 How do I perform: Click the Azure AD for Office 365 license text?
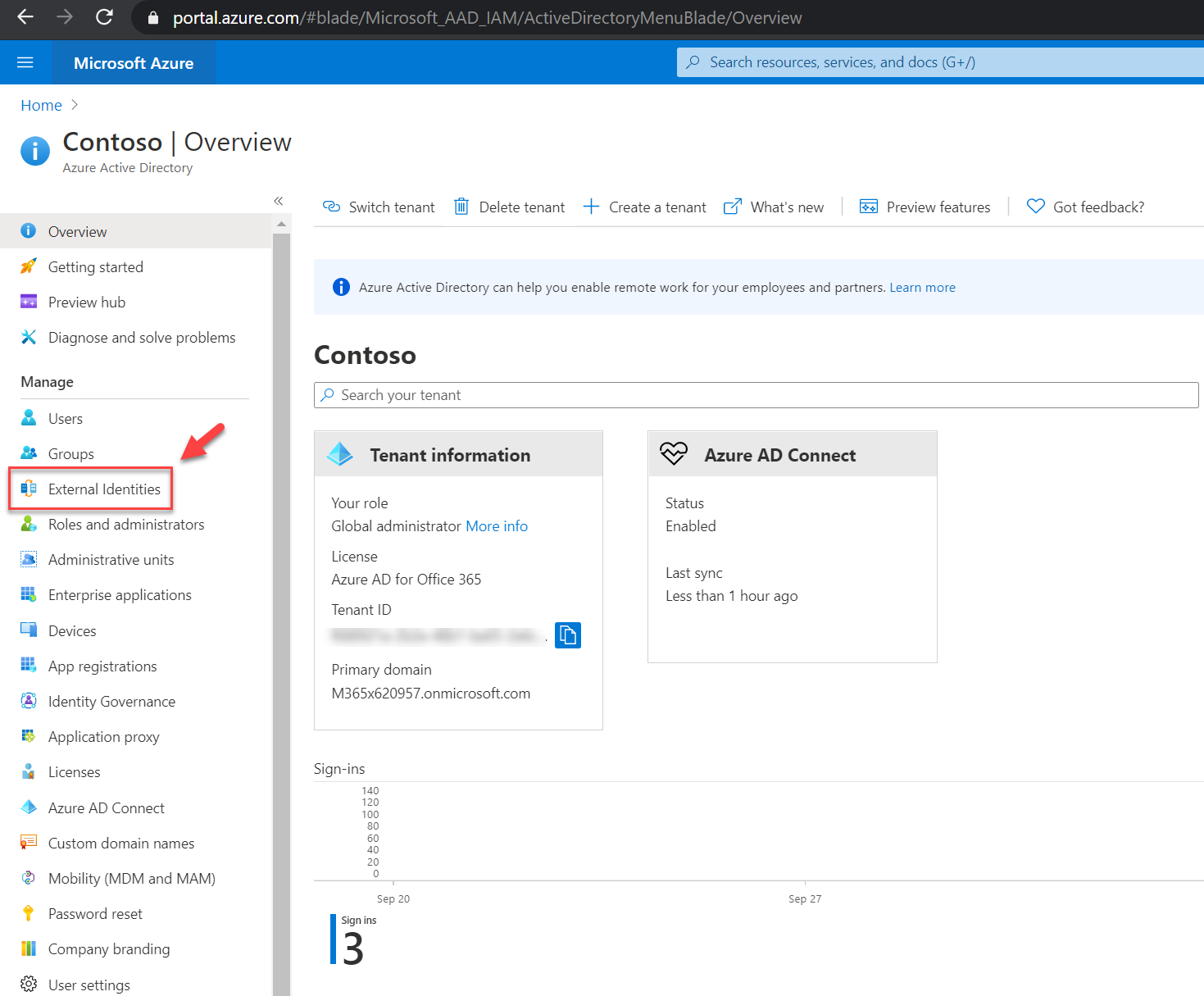coord(406,580)
